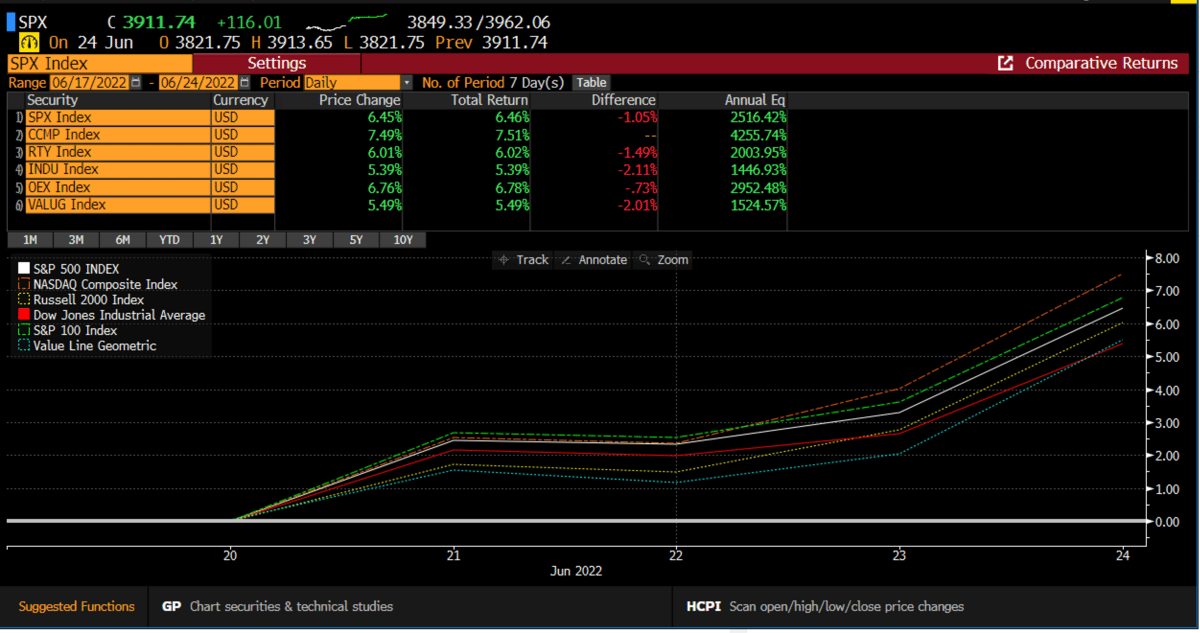Switch to the SPX Index tab
The height and width of the screenshot is (633, 1200).
click(99, 63)
